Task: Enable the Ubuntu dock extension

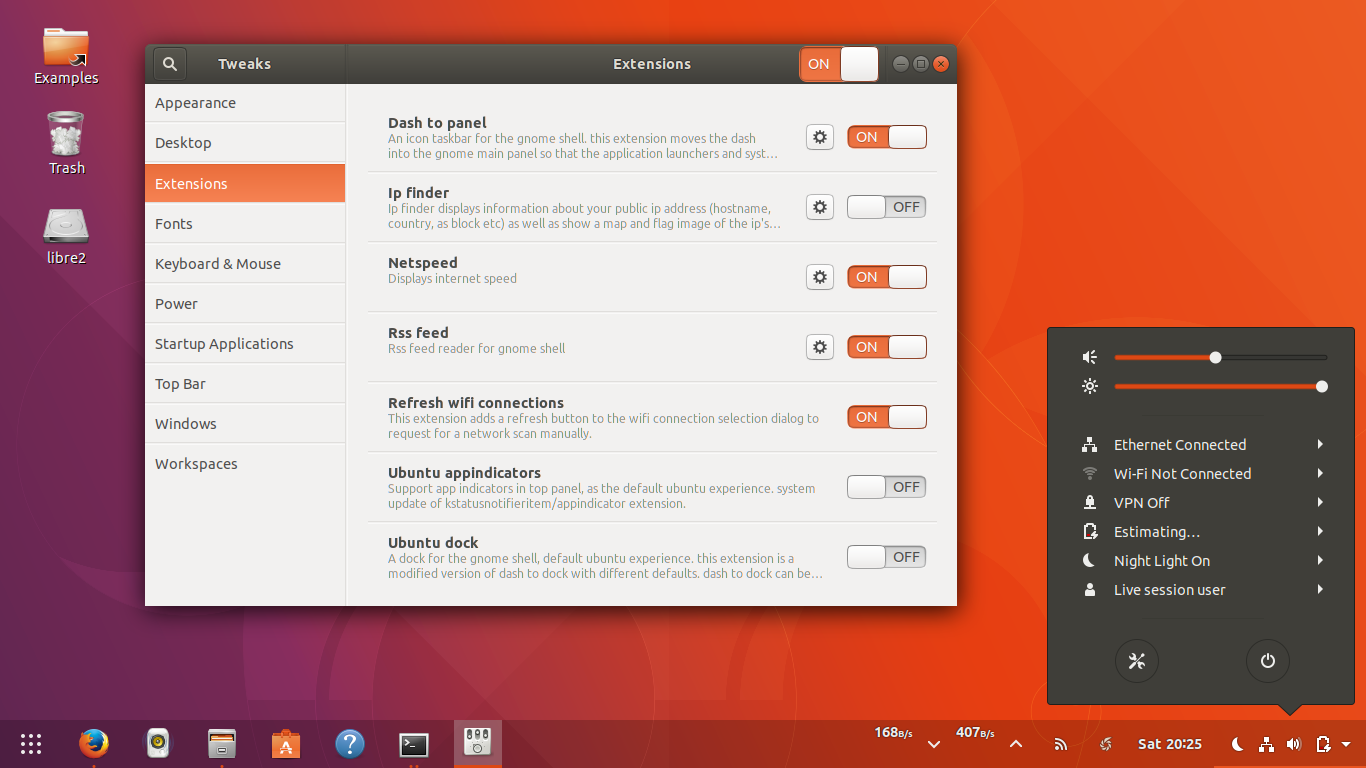Action: point(887,557)
